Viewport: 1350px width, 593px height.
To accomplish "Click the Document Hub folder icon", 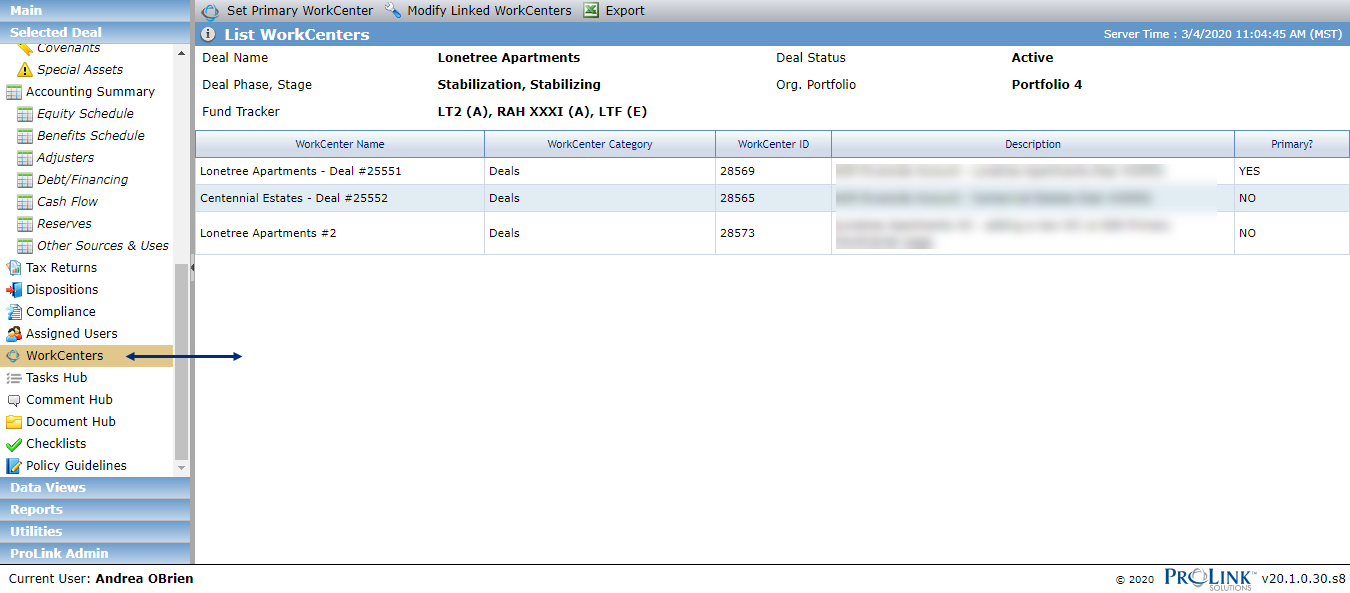I will tap(14, 422).
